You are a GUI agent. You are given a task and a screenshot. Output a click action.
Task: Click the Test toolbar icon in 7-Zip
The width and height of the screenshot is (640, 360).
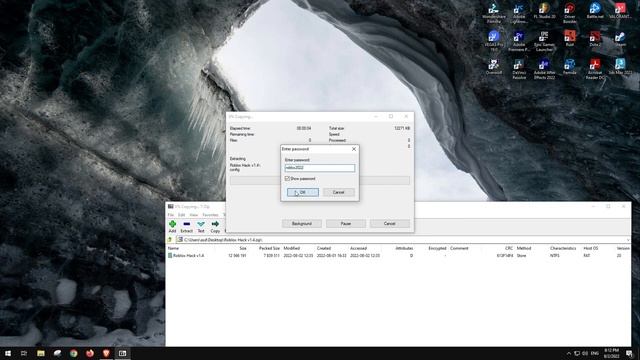click(x=201, y=226)
